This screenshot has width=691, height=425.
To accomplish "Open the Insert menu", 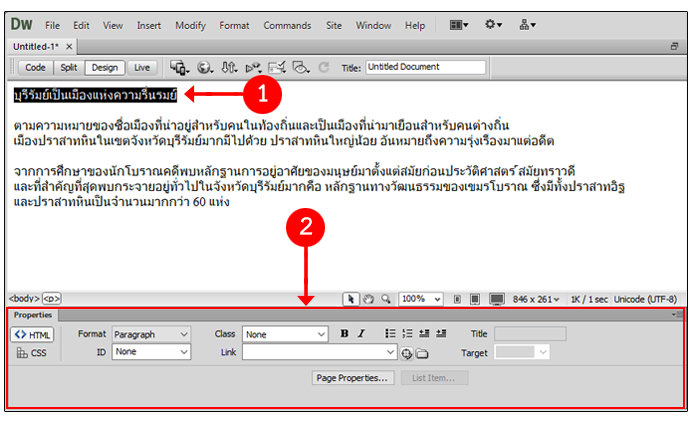I will click(149, 25).
